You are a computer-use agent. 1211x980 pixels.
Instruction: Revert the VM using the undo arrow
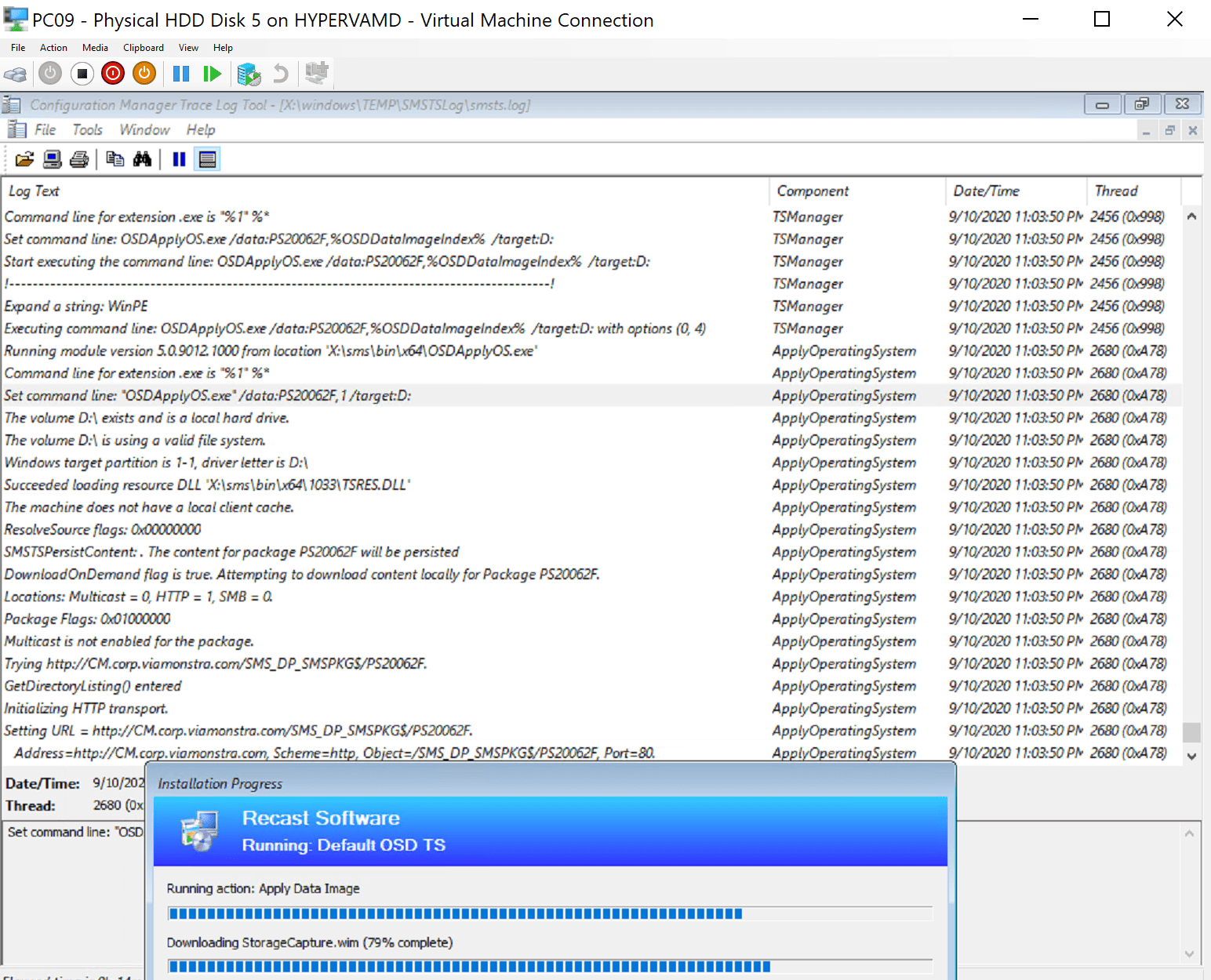pyautogui.click(x=280, y=73)
